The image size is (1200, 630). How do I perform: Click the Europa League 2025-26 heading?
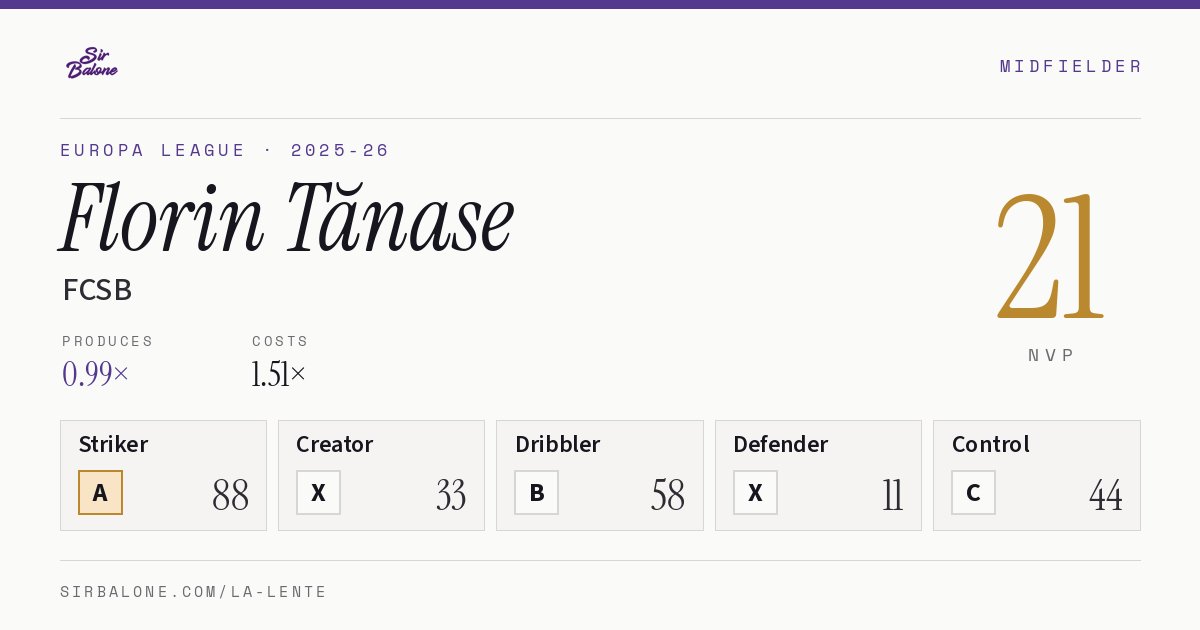point(225,150)
